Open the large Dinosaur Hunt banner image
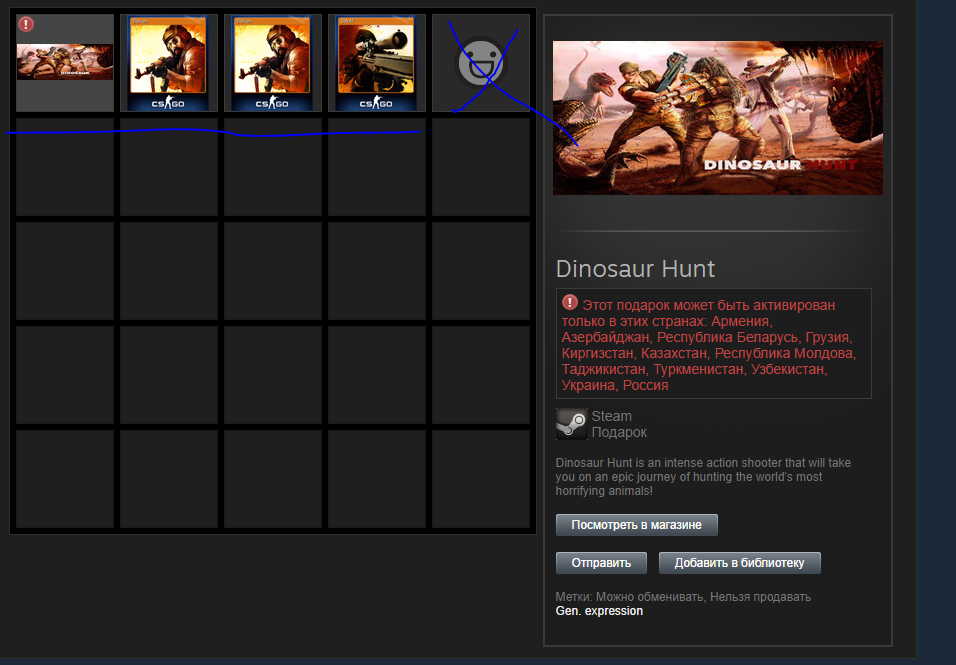The image size is (956, 665). 718,118
